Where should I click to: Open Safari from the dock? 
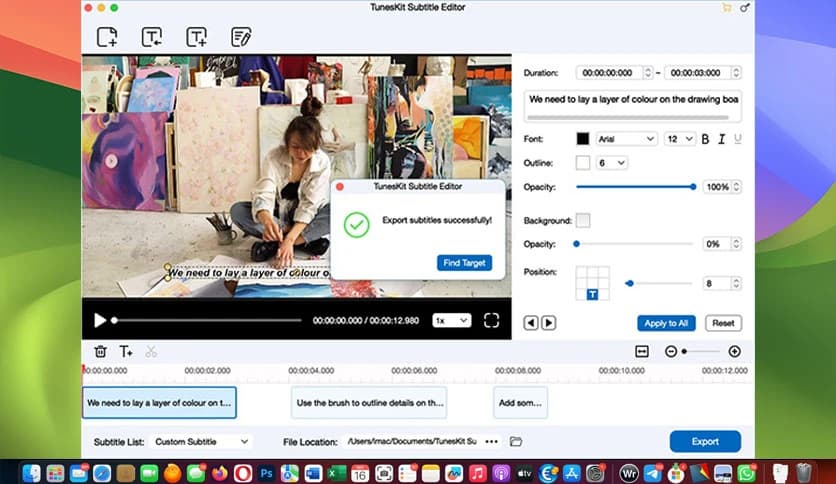(x=102, y=473)
